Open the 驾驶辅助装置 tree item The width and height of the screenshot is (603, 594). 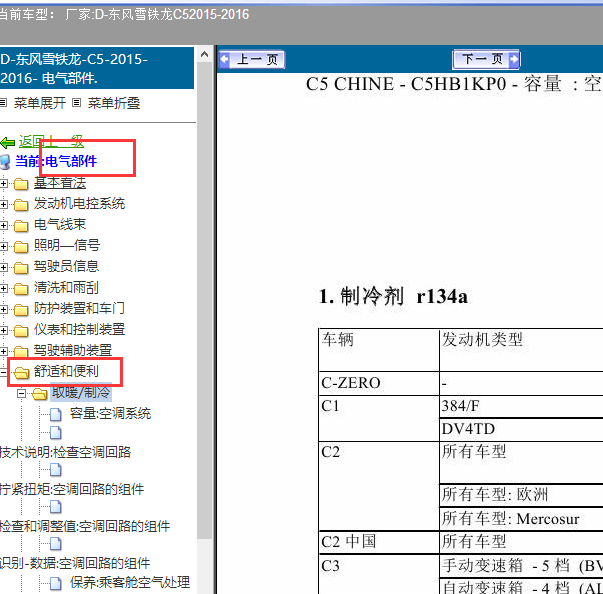tap(73, 350)
